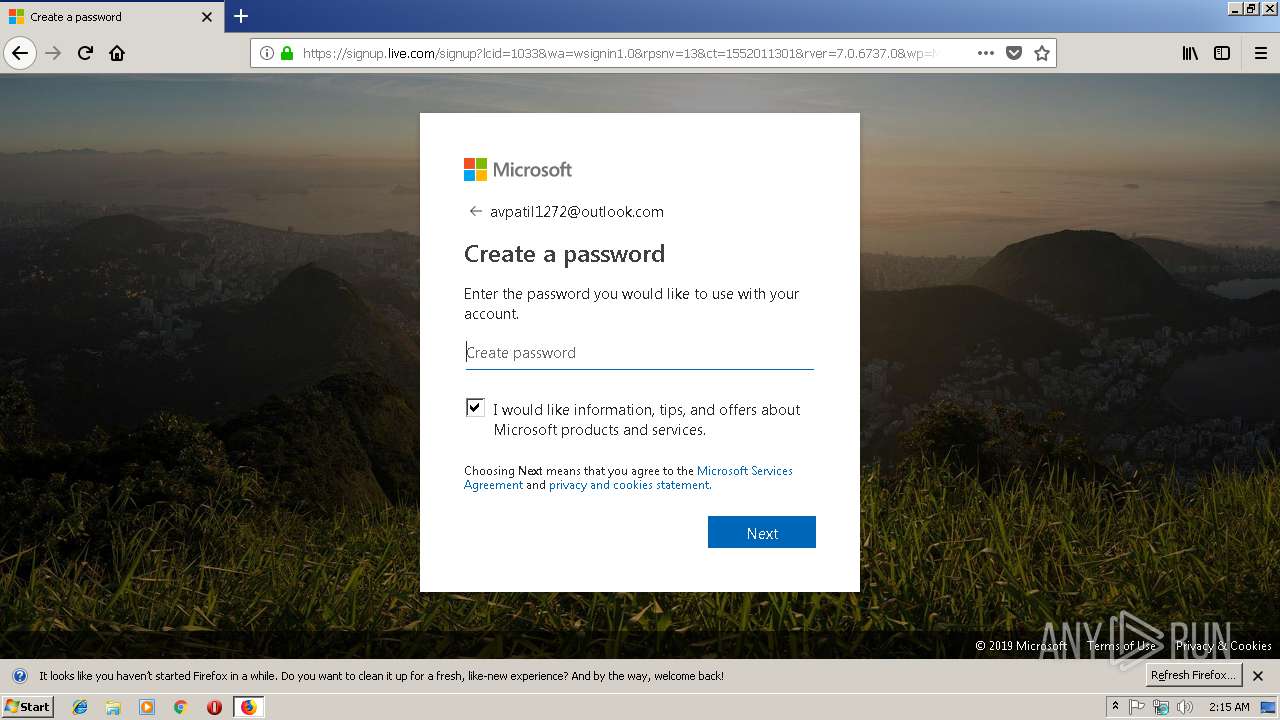Open privacy and cookies statement link
Viewport: 1280px width, 720px height.
[629, 485]
